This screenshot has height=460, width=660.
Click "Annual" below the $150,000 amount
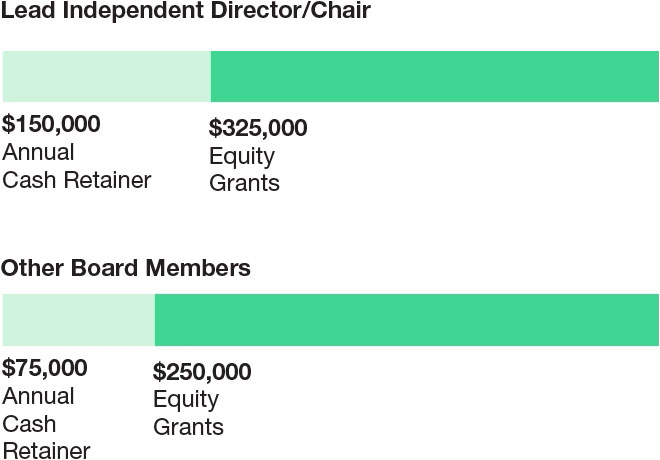pyautogui.click(x=38, y=153)
